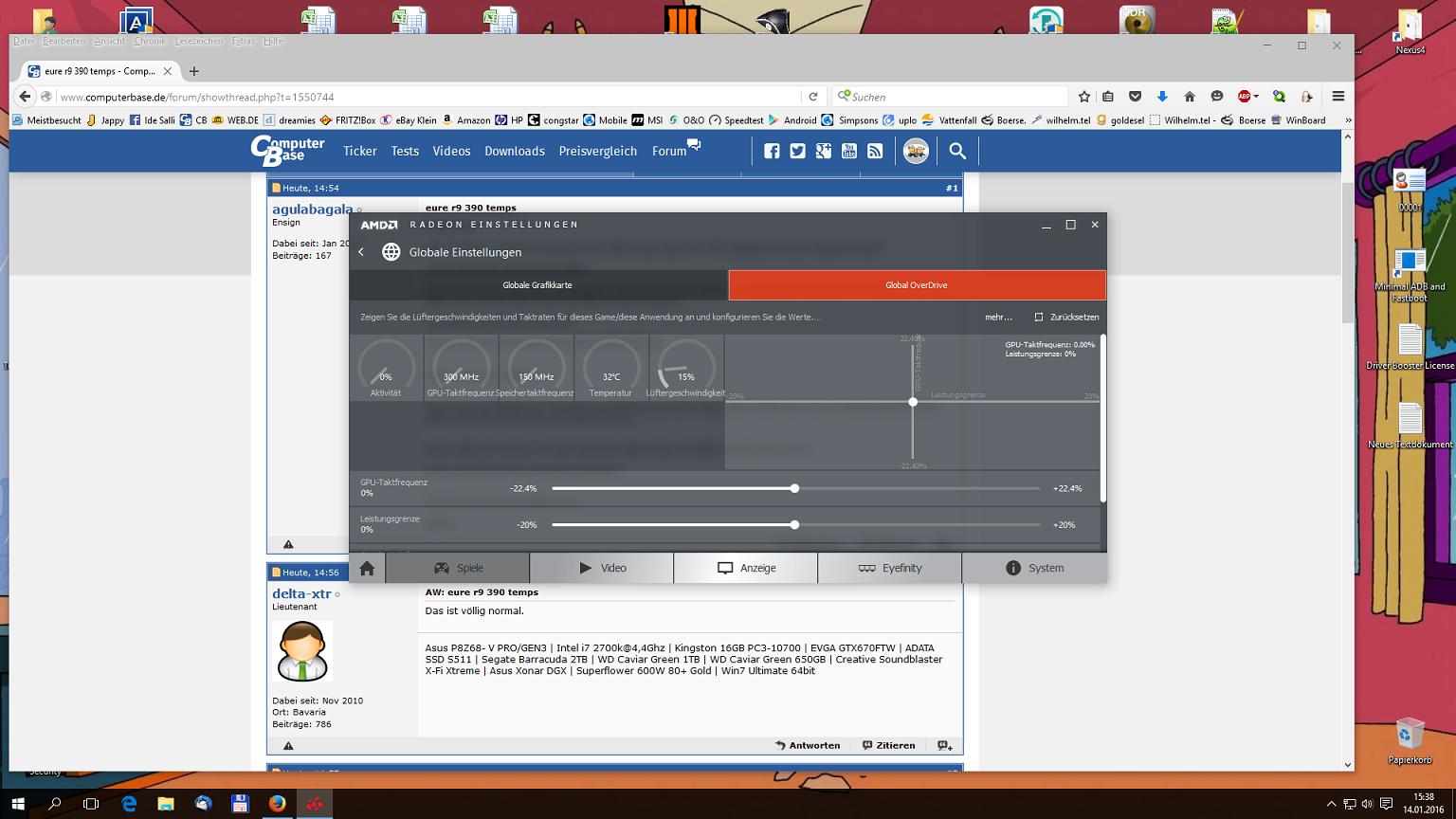Open the Meistbesucht bookmarks folder
Viewport: 1456px width, 819px height.
coord(46,120)
